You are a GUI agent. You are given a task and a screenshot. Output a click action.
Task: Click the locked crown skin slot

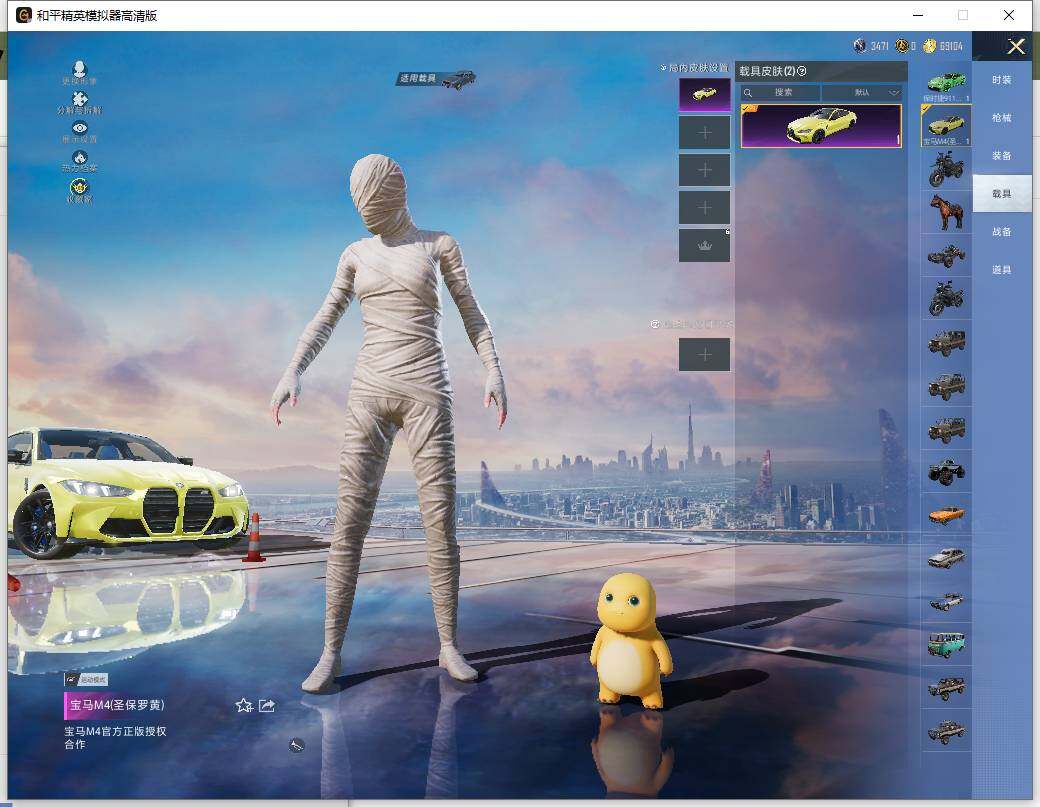704,245
